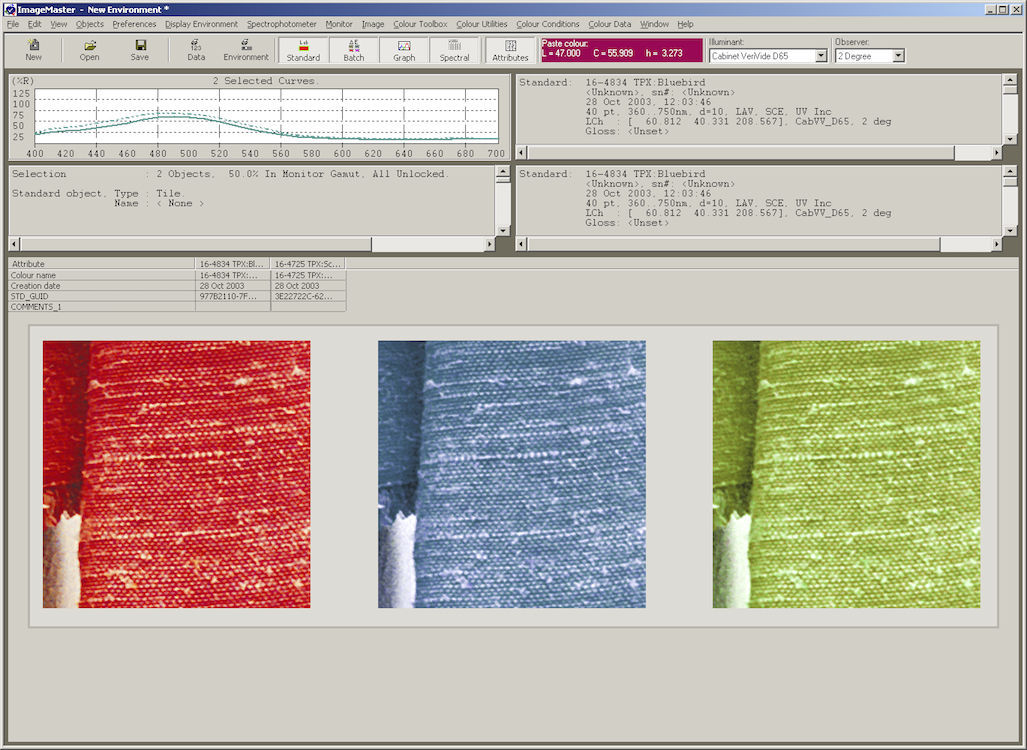This screenshot has height=750, width=1027.
Task: Open an existing file
Action: point(88,49)
